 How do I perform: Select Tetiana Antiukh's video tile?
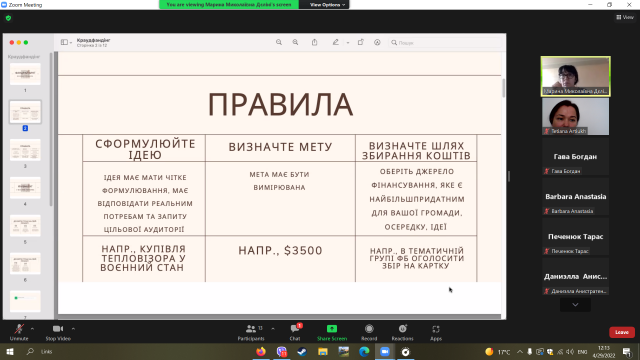(576, 116)
